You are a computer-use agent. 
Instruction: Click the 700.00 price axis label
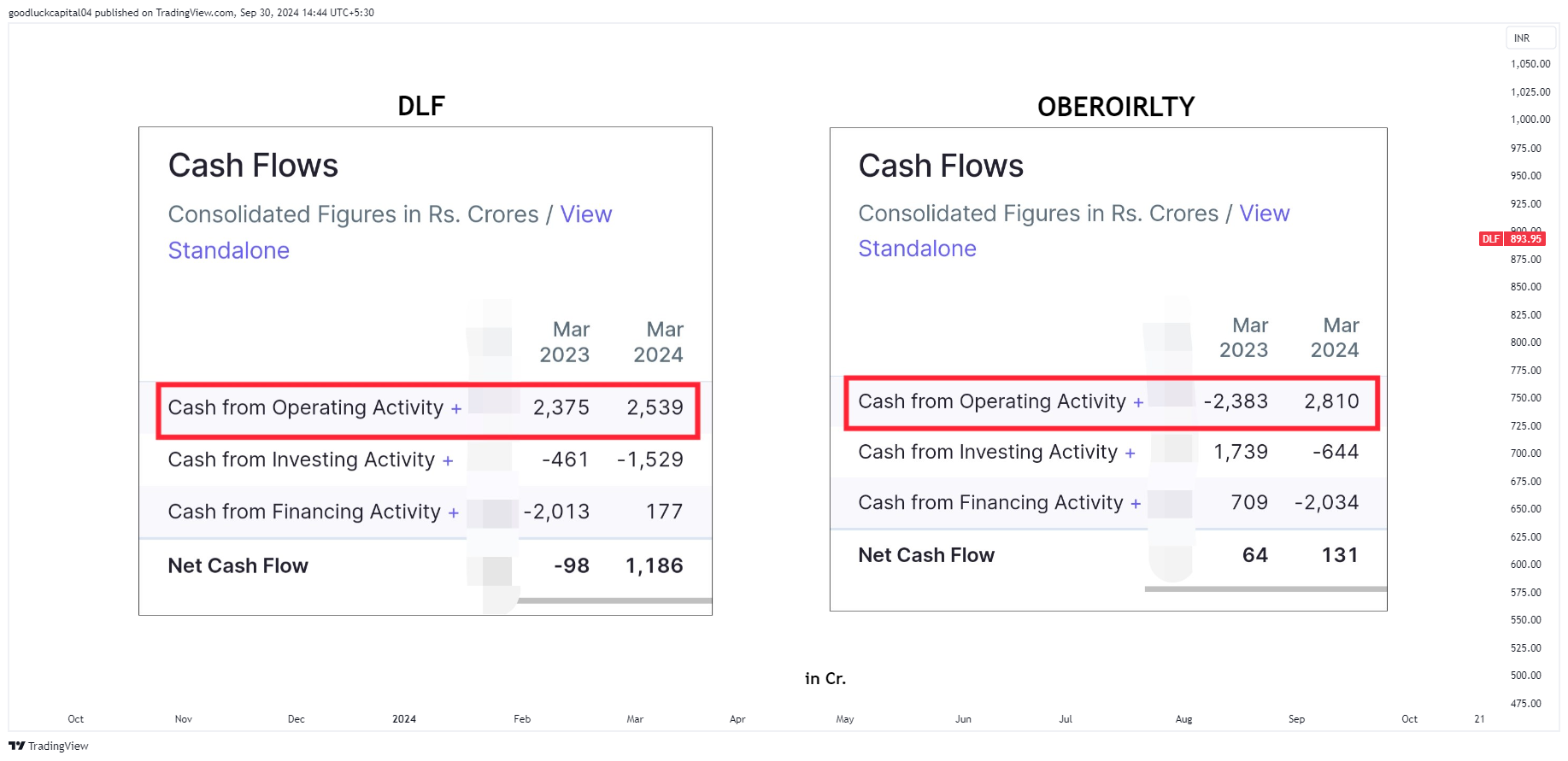1525,454
